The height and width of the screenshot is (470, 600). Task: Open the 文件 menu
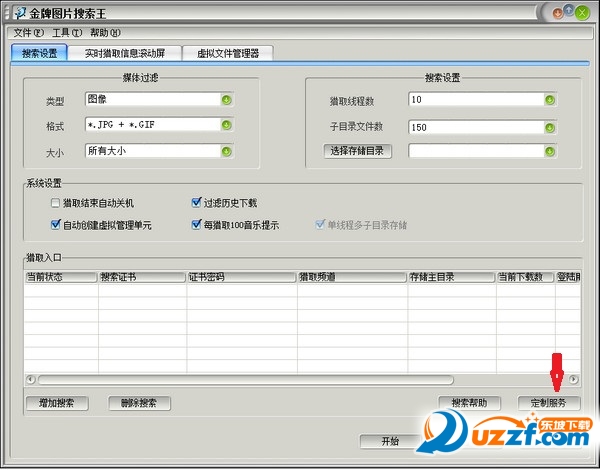point(28,33)
